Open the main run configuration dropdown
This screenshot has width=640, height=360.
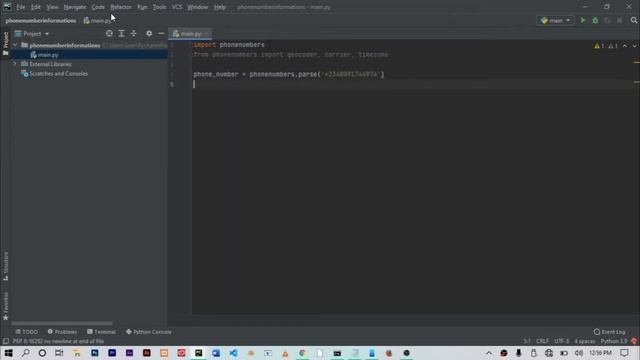[x=556, y=20]
